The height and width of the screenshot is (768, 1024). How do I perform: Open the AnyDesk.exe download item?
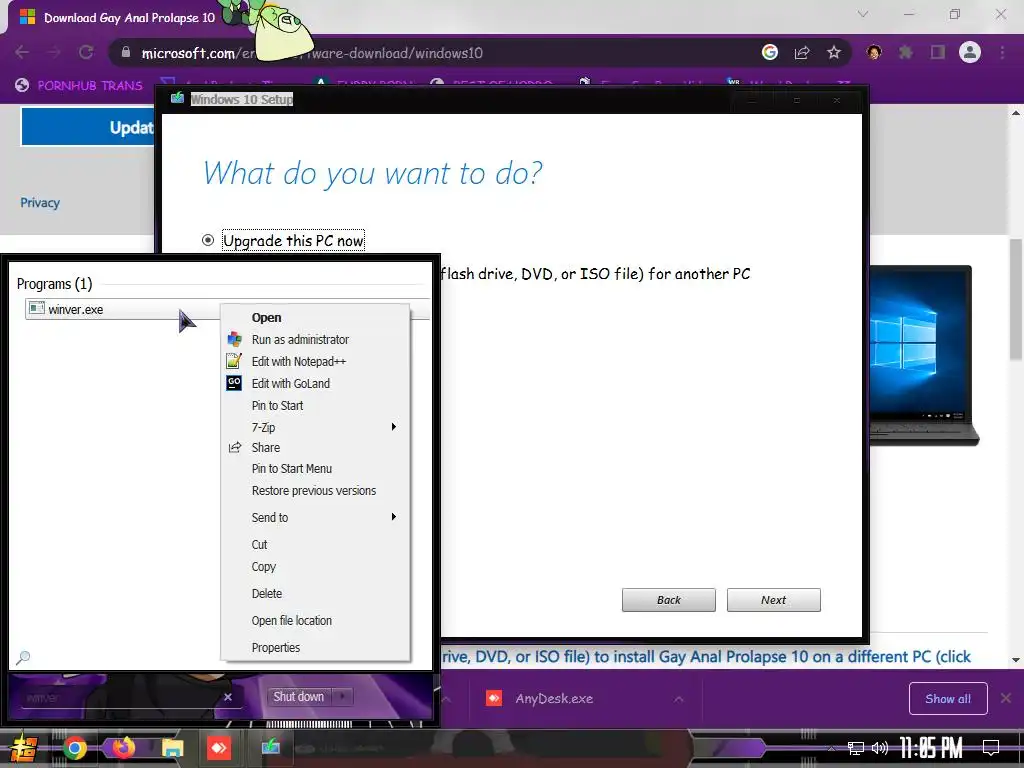coord(554,699)
